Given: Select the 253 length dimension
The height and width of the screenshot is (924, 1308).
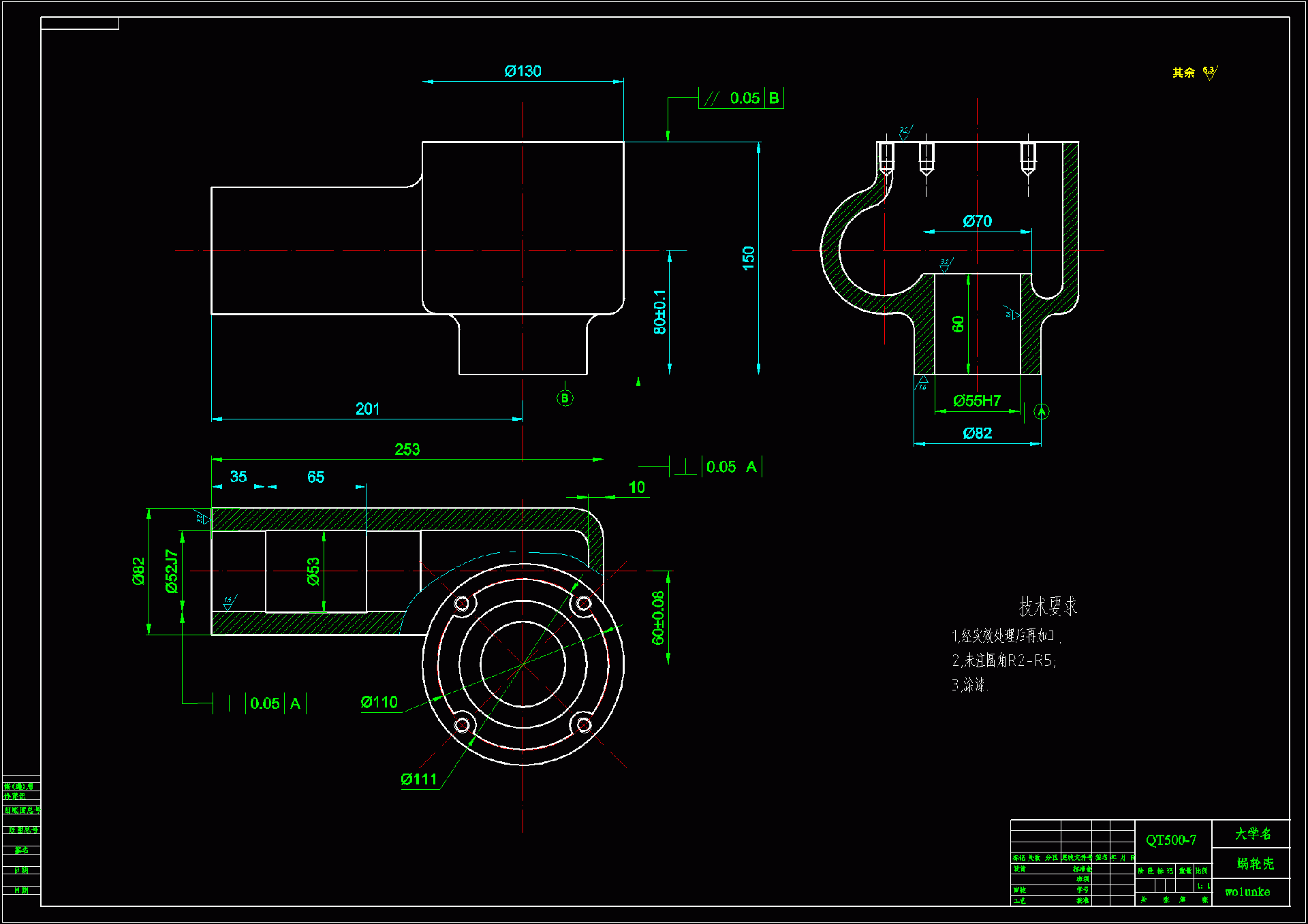Looking at the screenshot, I should click(407, 449).
